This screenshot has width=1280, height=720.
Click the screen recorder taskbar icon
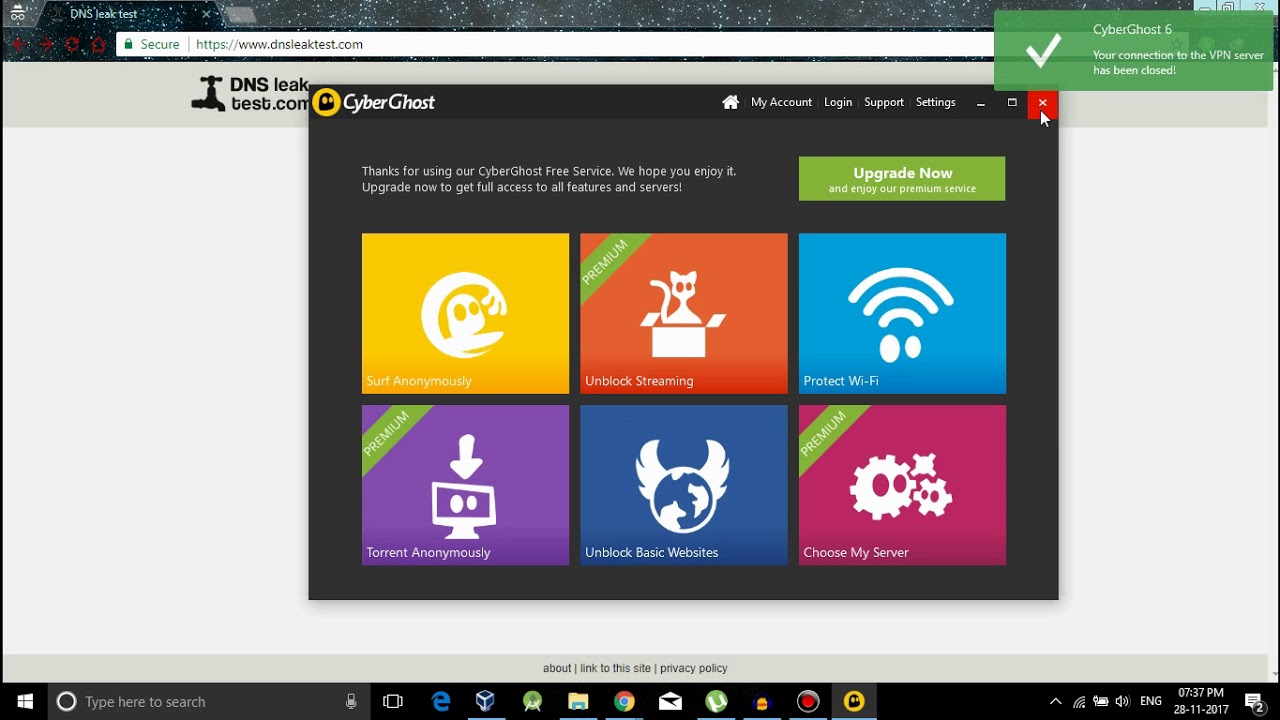pos(808,702)
